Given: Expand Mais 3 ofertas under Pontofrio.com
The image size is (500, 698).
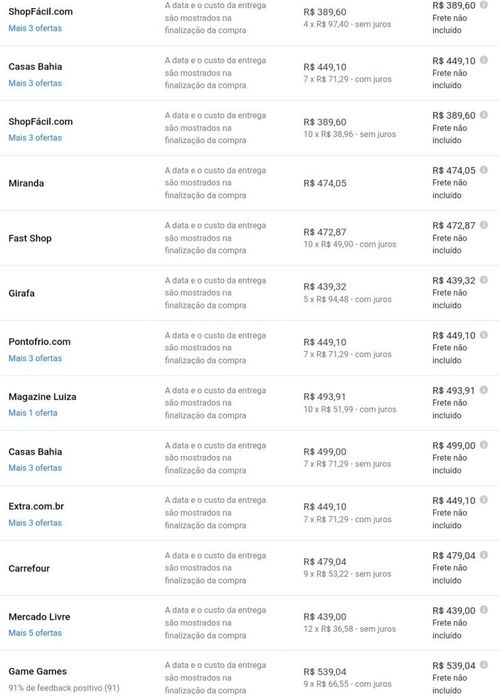Looking at the screenshot, I should 35,358.
